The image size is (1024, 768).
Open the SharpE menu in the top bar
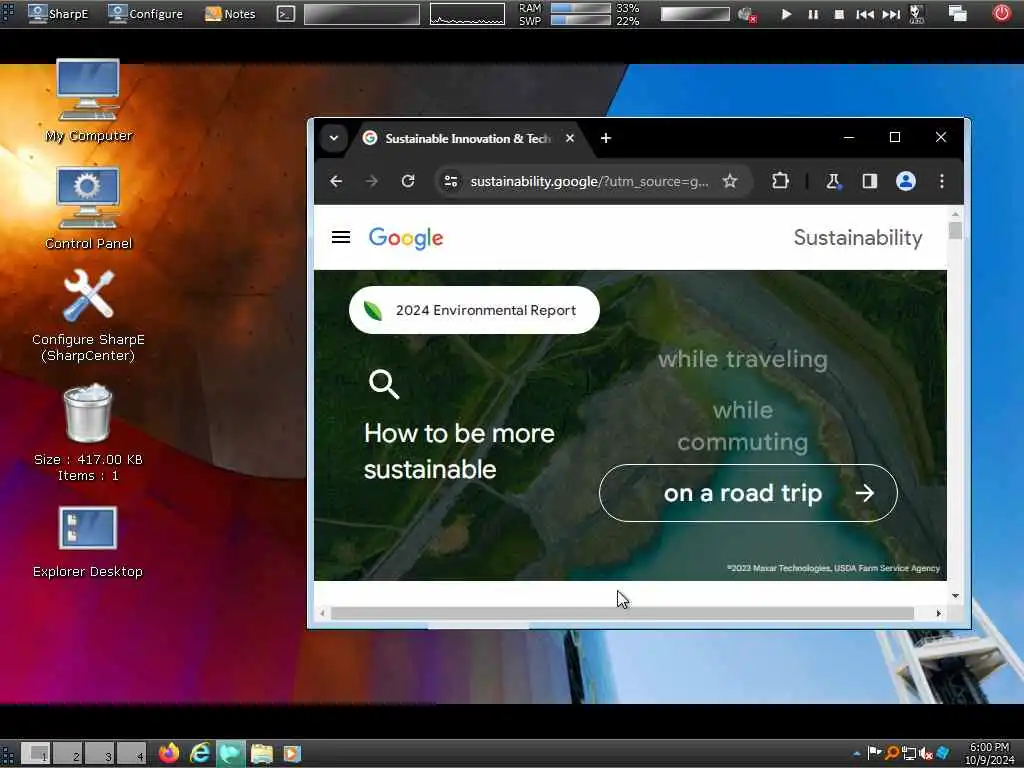58,13
